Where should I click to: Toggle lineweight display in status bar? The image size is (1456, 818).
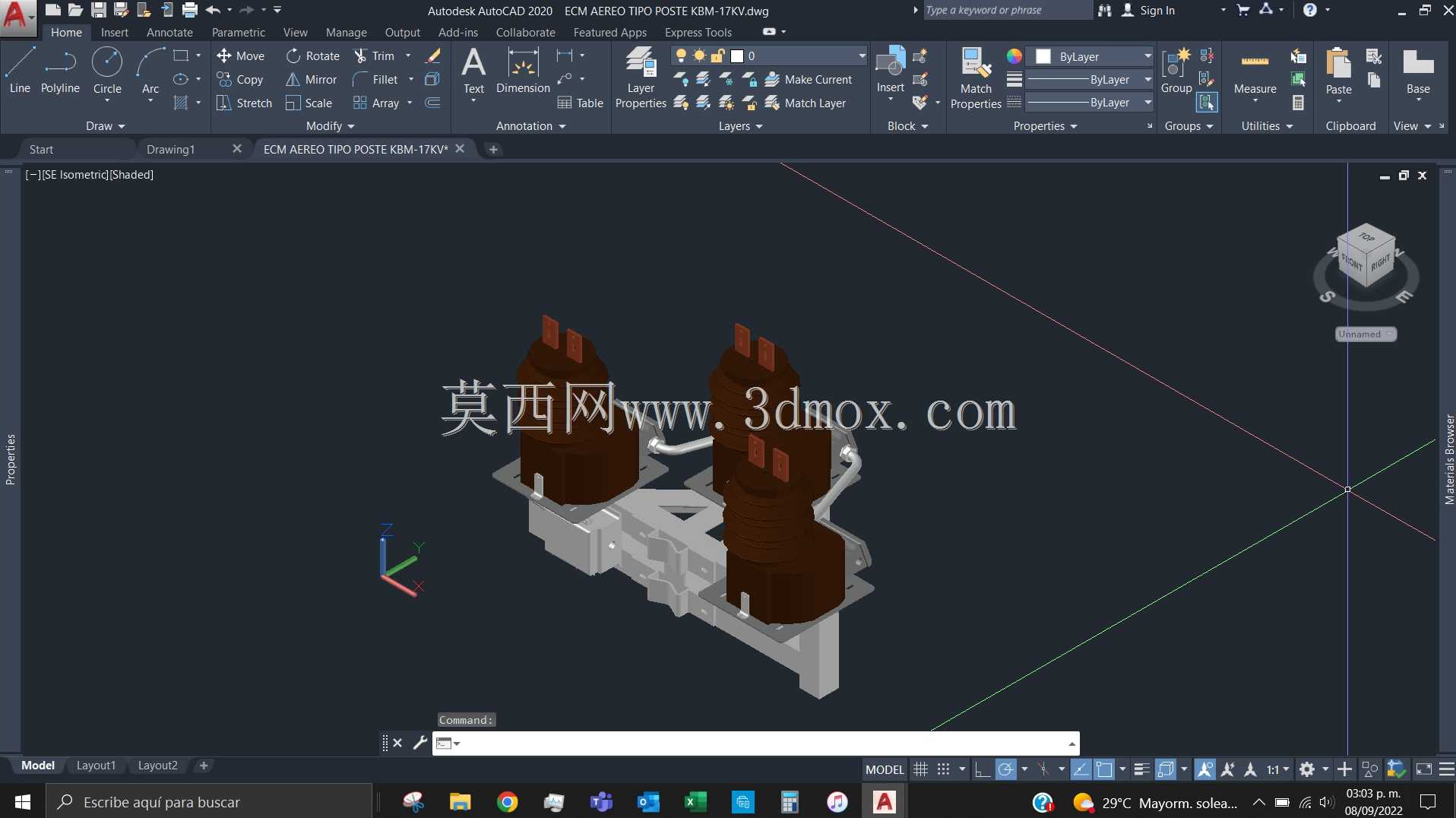pos(1141,769)
